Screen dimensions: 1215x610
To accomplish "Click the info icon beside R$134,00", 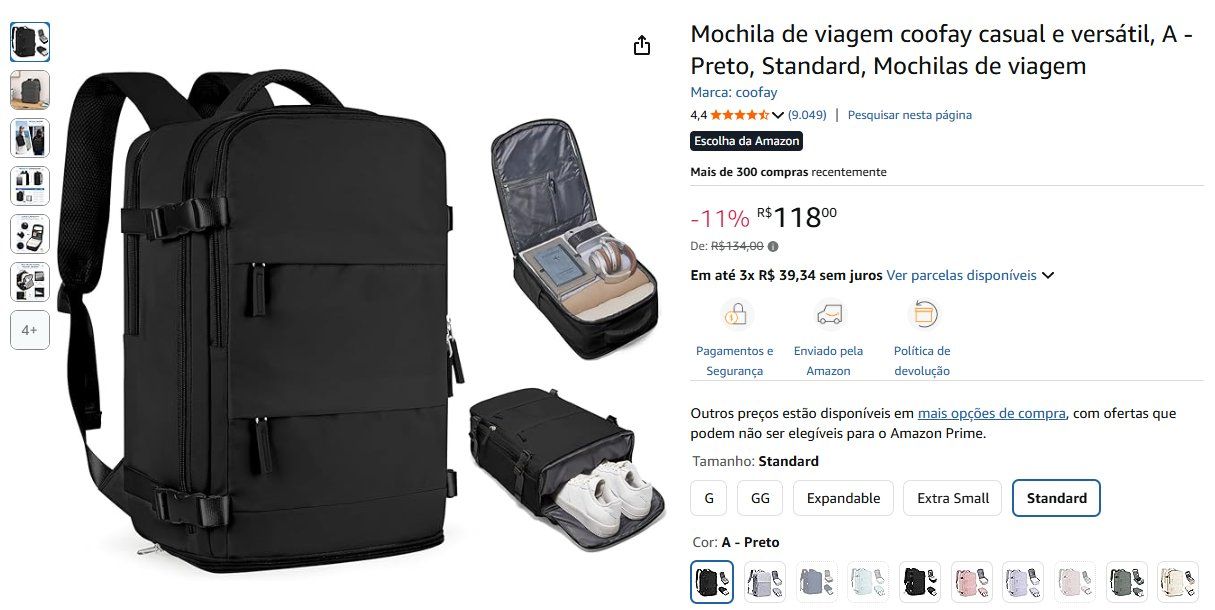I will (x=773, y=246).
